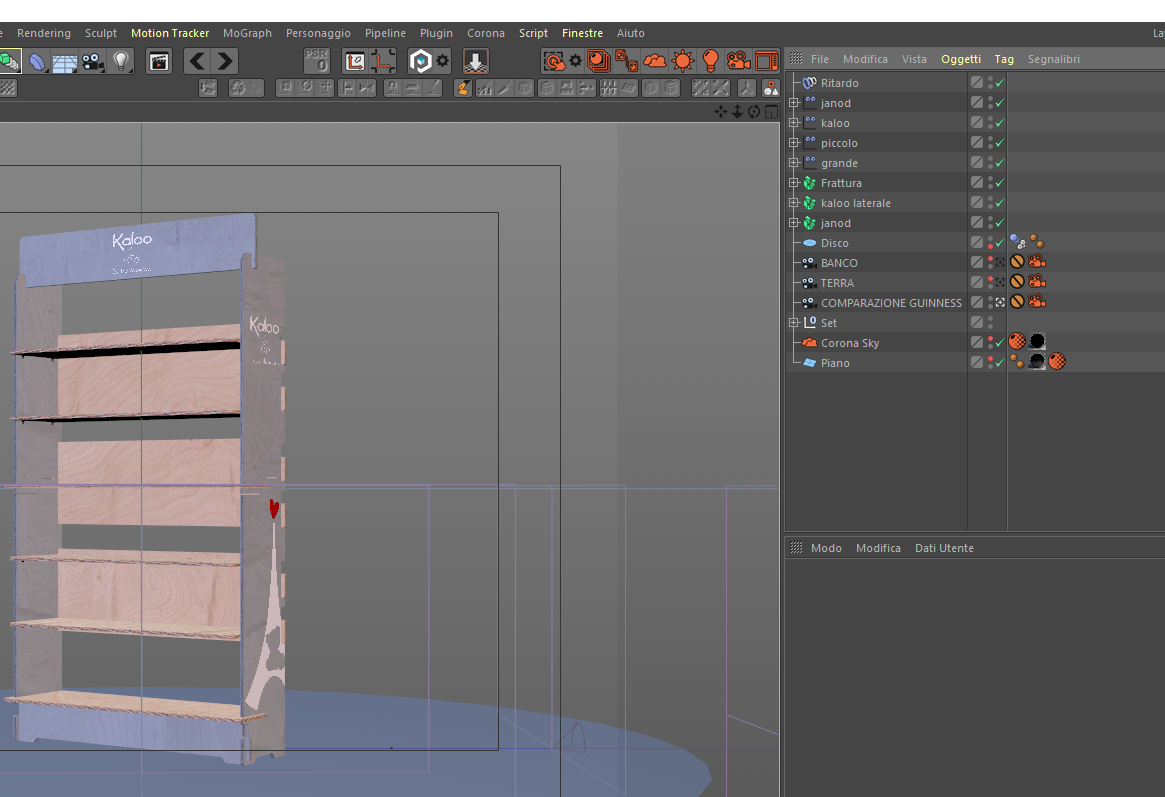1165x797 pixels.
Task: Expand the grande null object
Action: pyautogui.click(x=794, y=163)
